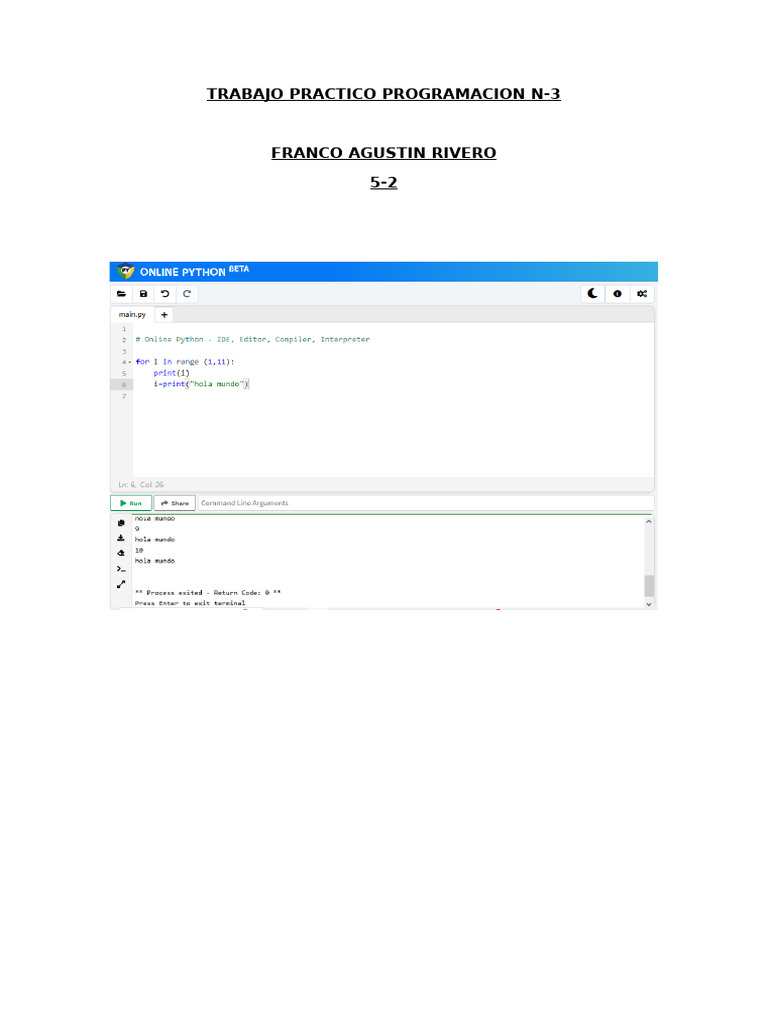Image resolution: width=768 pixels, height=1024 pixels.
Task: Open the info icon
Action: pyautogui.click(x=617, y=294)
